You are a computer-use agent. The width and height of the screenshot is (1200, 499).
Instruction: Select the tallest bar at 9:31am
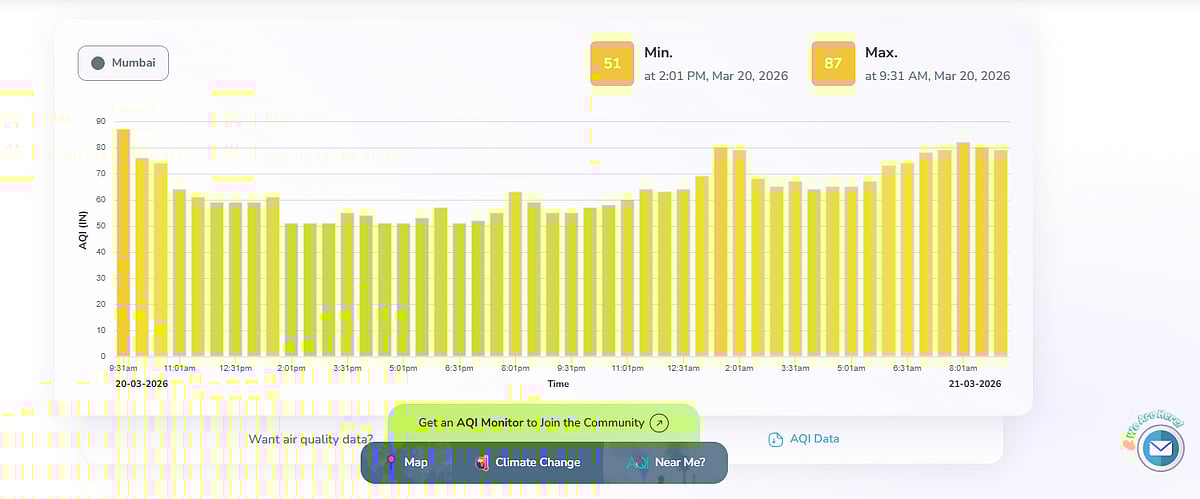[123, 242]
